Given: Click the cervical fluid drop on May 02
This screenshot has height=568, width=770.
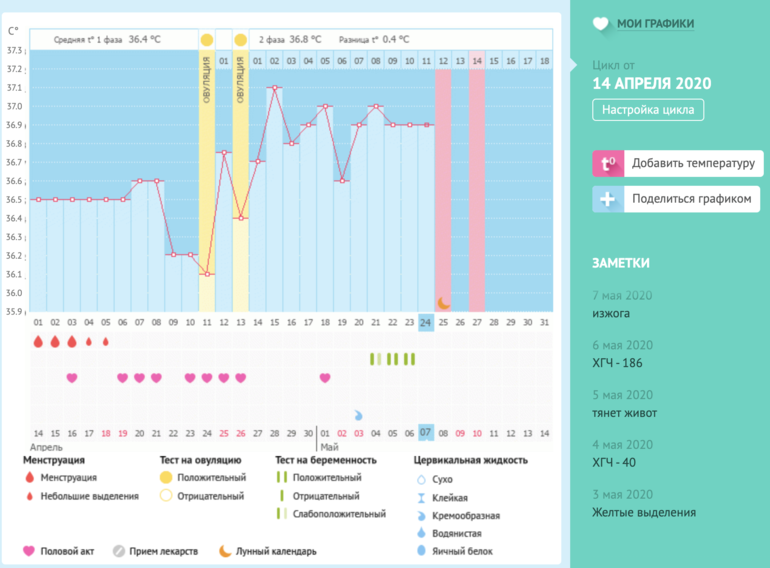Looking at the screenshot, I should 358,414.
